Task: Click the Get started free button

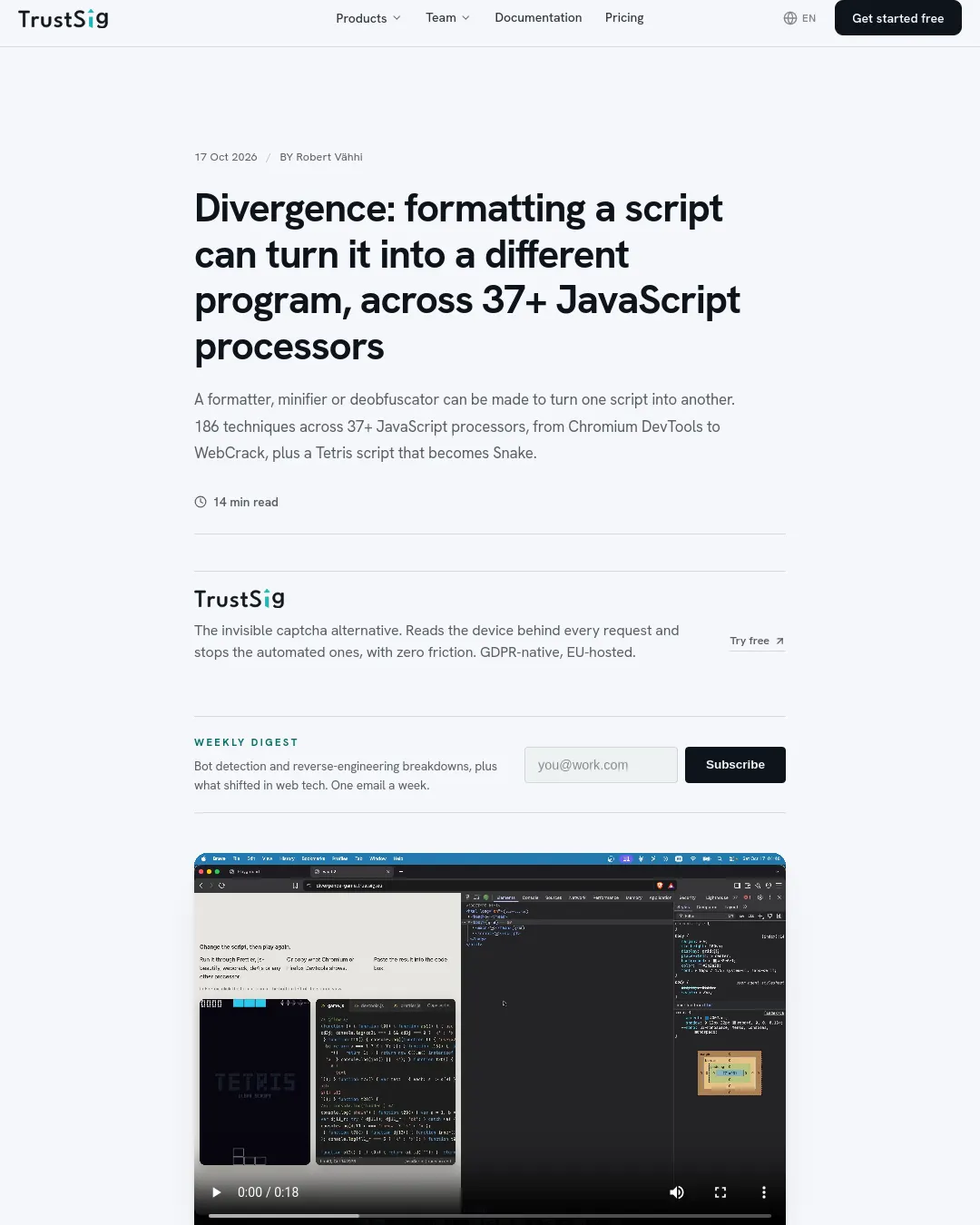Action: coord(898,18)
